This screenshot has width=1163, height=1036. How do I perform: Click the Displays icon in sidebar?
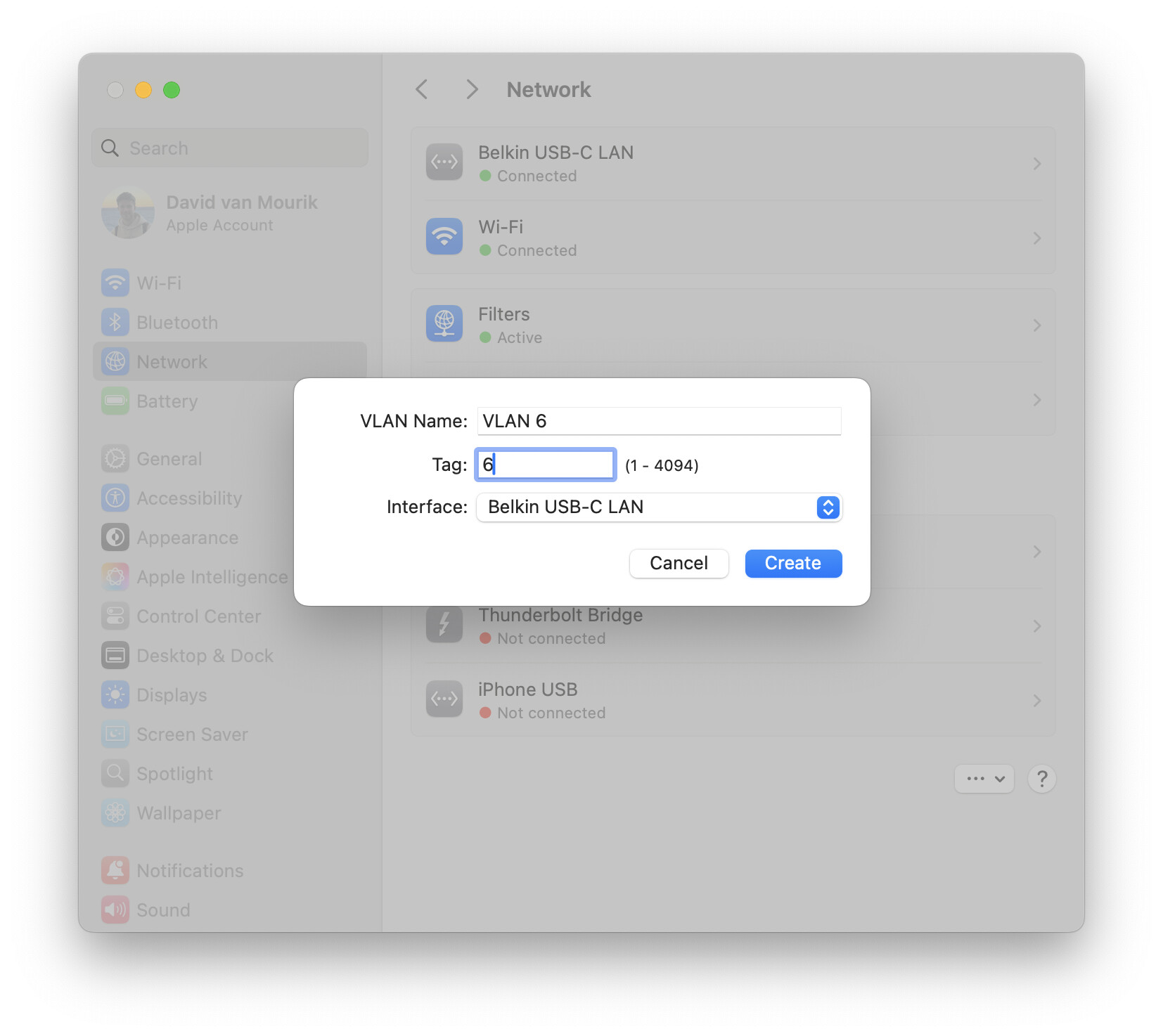[115, 695]
